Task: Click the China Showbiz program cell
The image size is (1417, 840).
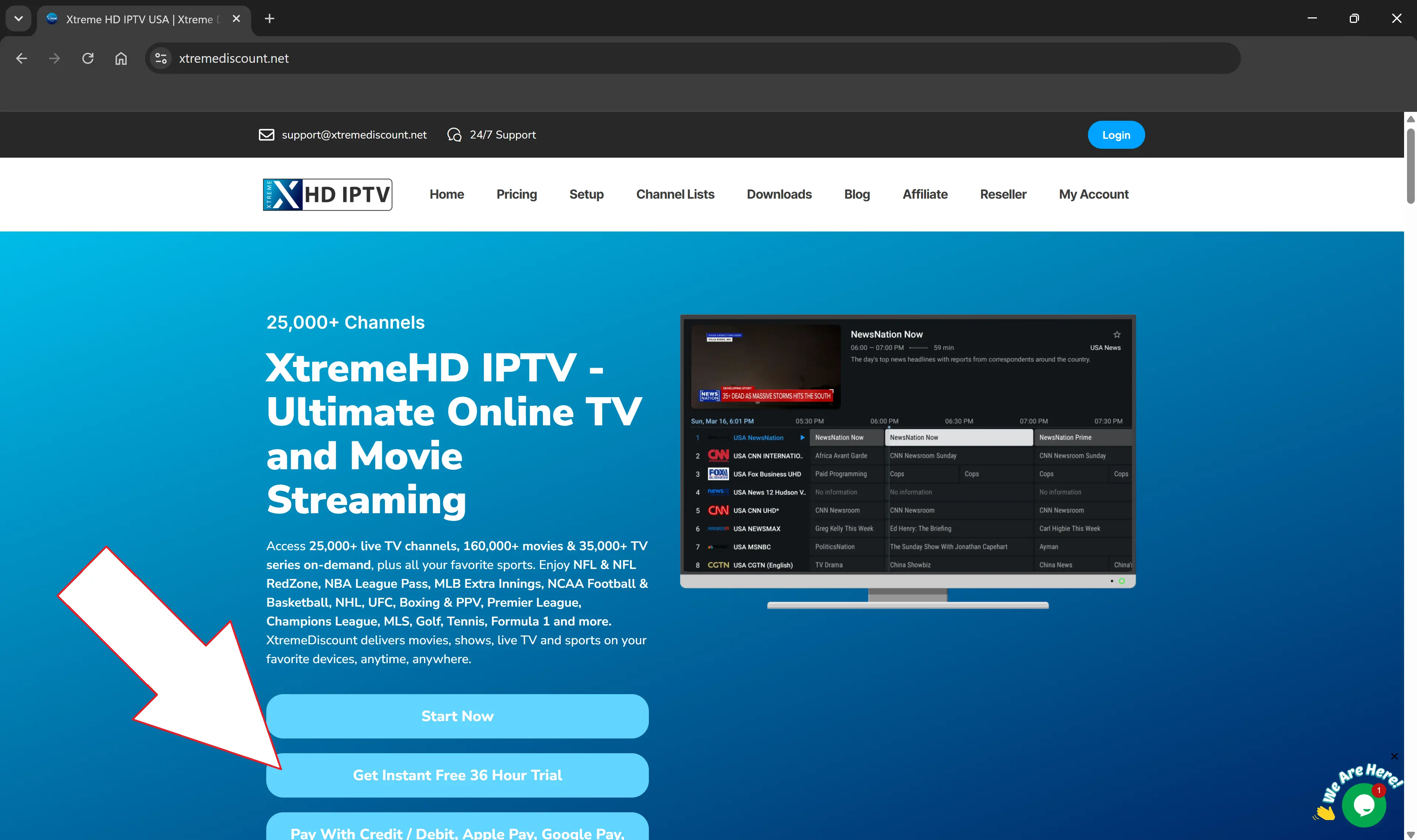Action: tap(959, 565)
